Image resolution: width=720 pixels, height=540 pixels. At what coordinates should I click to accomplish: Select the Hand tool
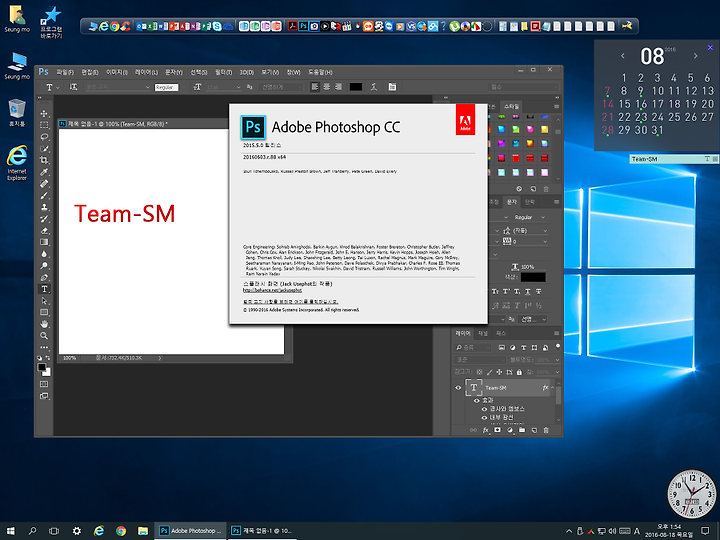click(44, 324)
